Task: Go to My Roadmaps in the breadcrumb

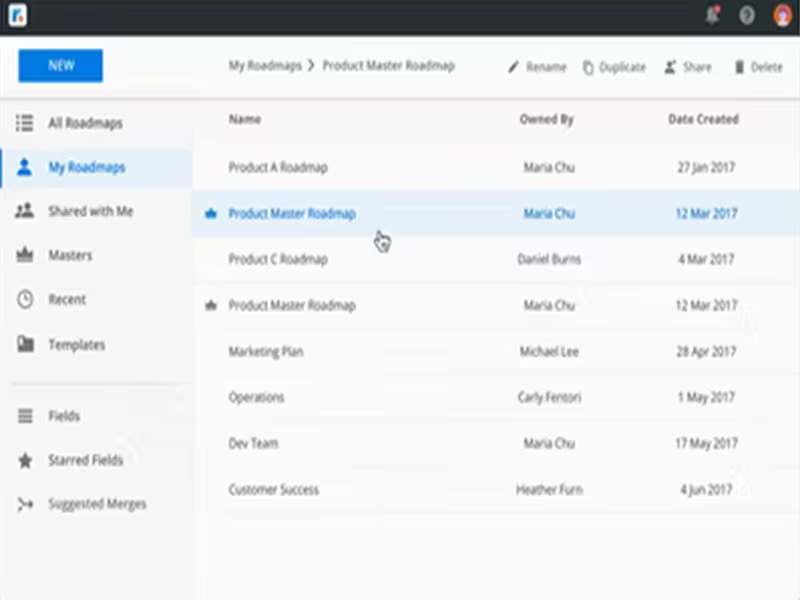Action: click(x=265, y=66)
